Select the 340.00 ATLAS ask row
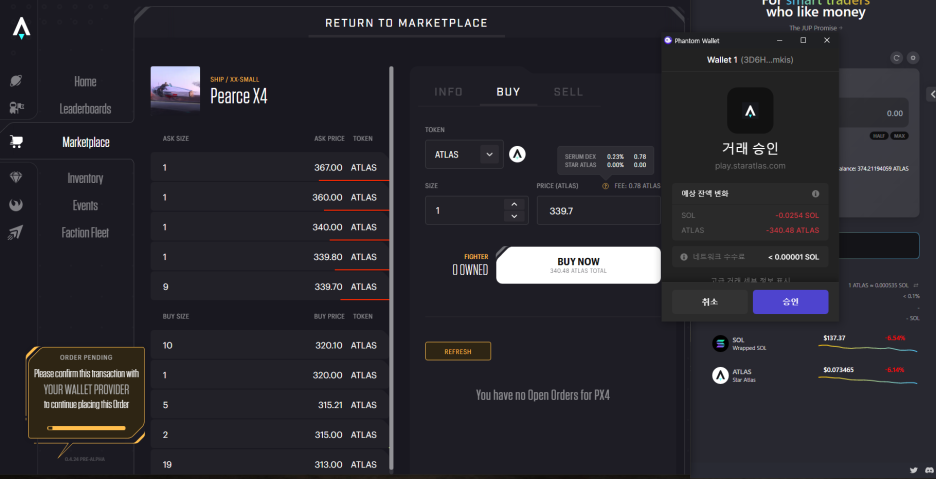The image size is (936, 479). pos(269,227)
